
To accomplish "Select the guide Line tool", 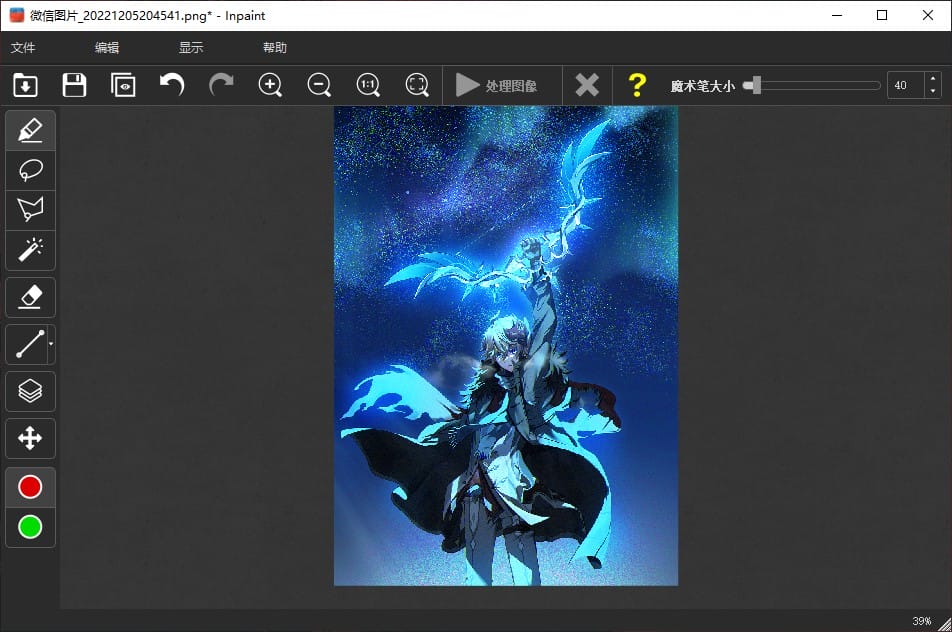I will (27, 344).
